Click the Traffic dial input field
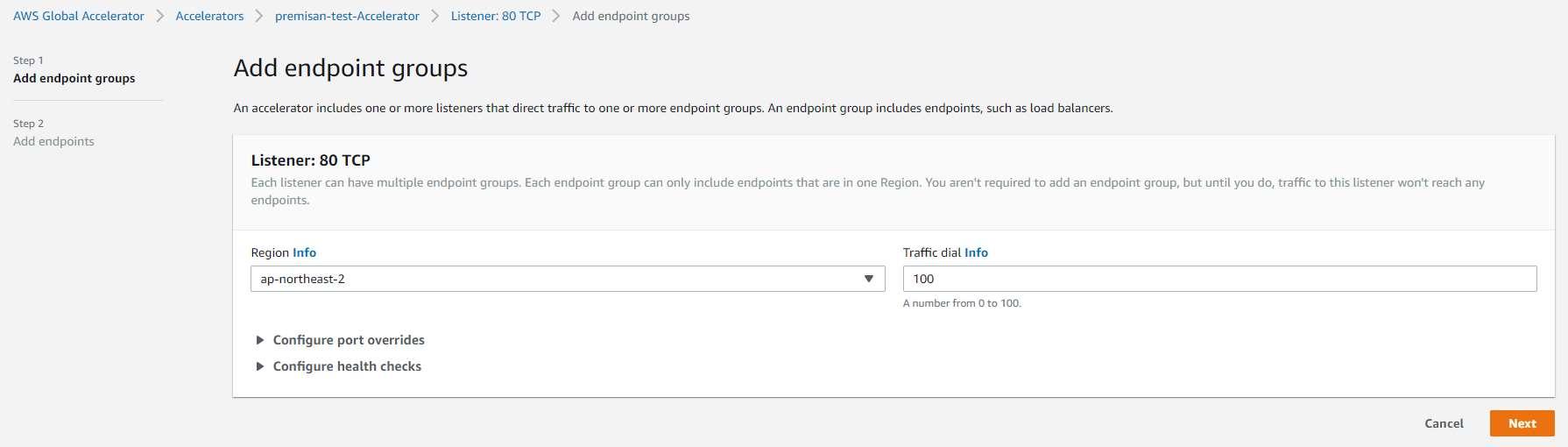The height and width of the screenshot is (447, 1568). pos(1219,279)
